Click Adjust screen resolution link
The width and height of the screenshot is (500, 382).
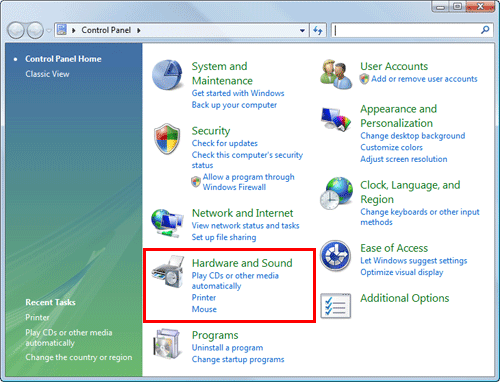tap(404, 159)
